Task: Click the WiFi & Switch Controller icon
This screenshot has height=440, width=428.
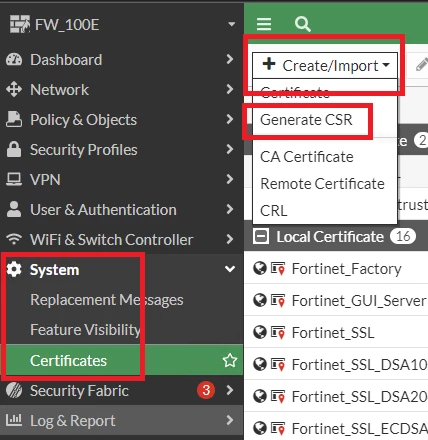Action: [14, 239]
